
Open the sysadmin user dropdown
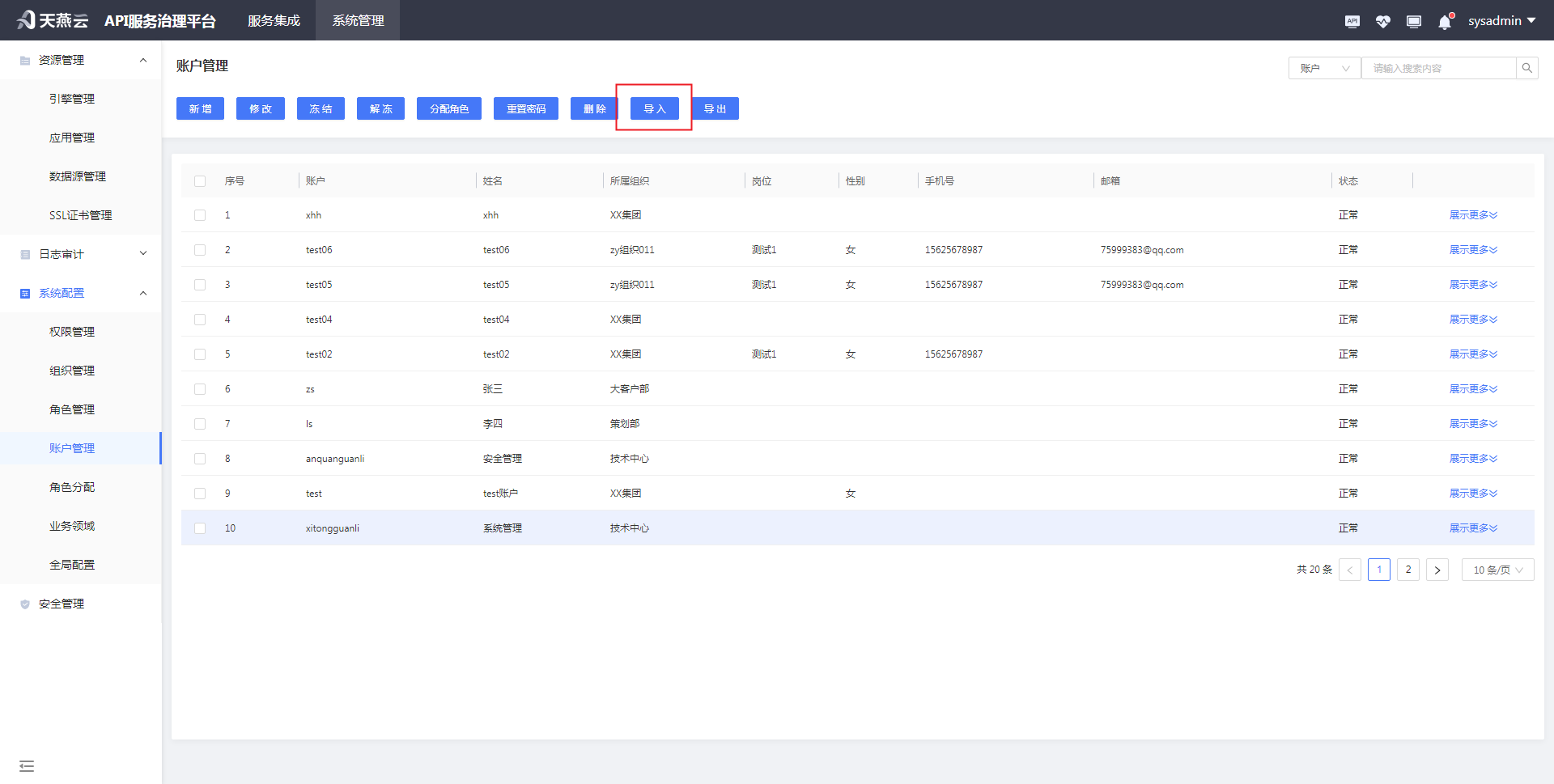tap(1501, 20)
